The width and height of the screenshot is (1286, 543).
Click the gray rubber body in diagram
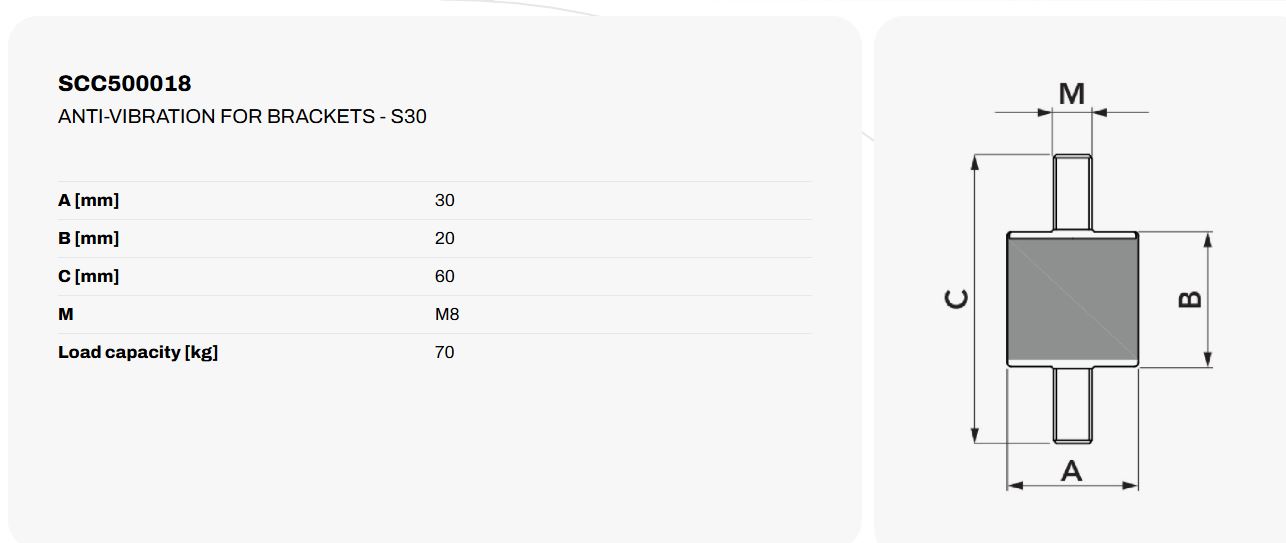coord(1073,300)
